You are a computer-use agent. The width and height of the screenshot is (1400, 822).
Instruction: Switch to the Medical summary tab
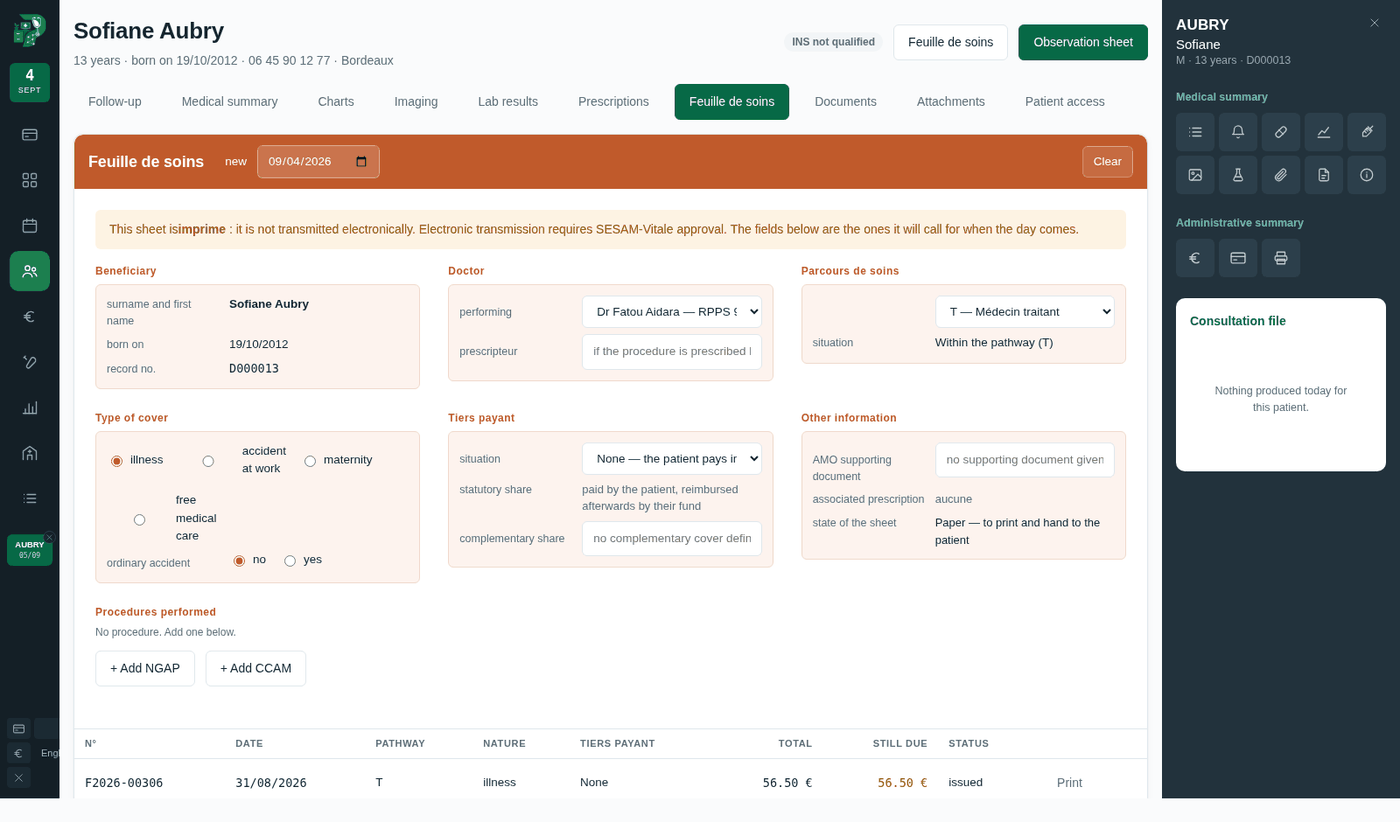pos(229,102)
